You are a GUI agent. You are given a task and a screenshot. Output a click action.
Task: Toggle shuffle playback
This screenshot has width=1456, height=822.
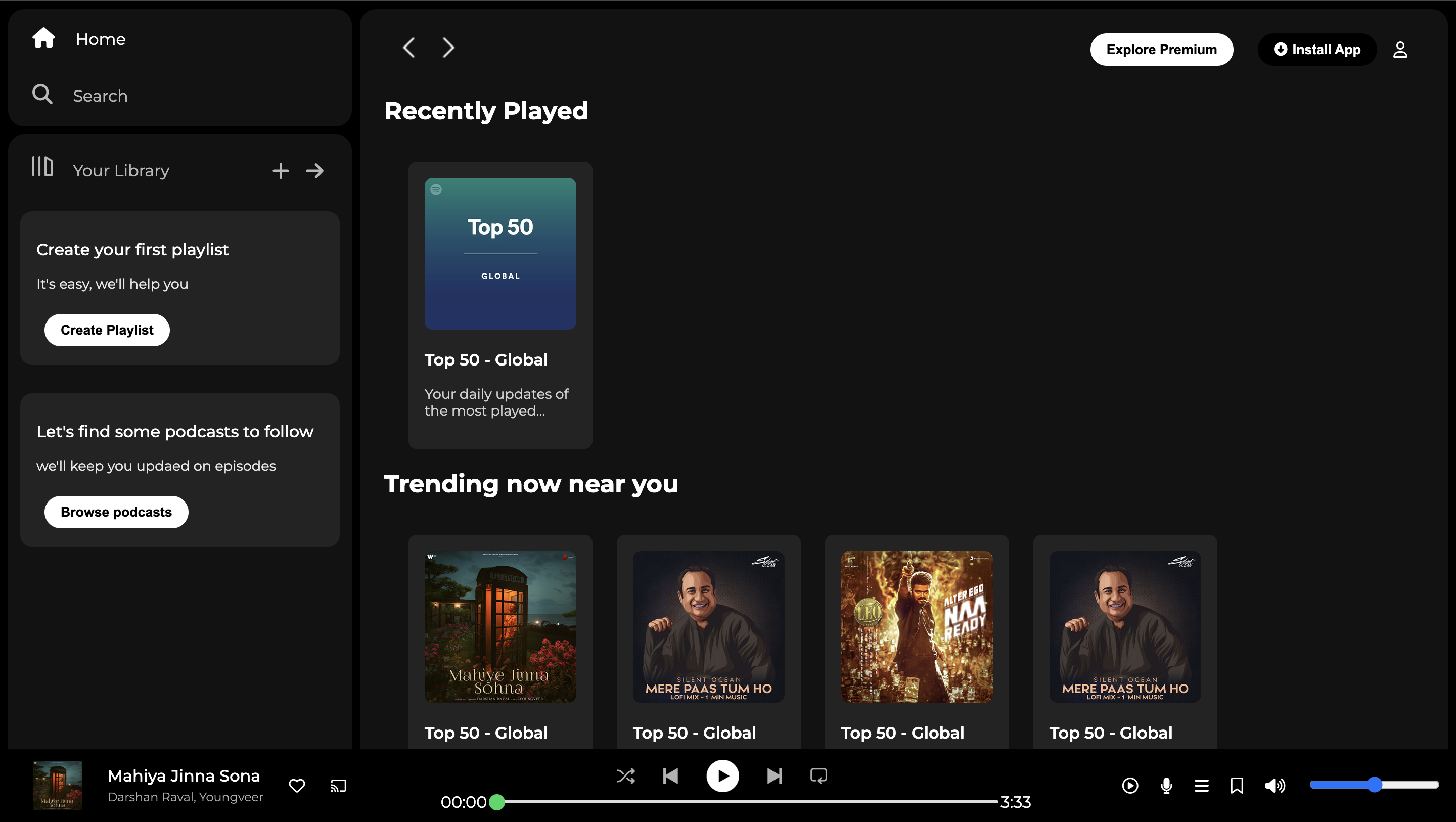point(626,776)
